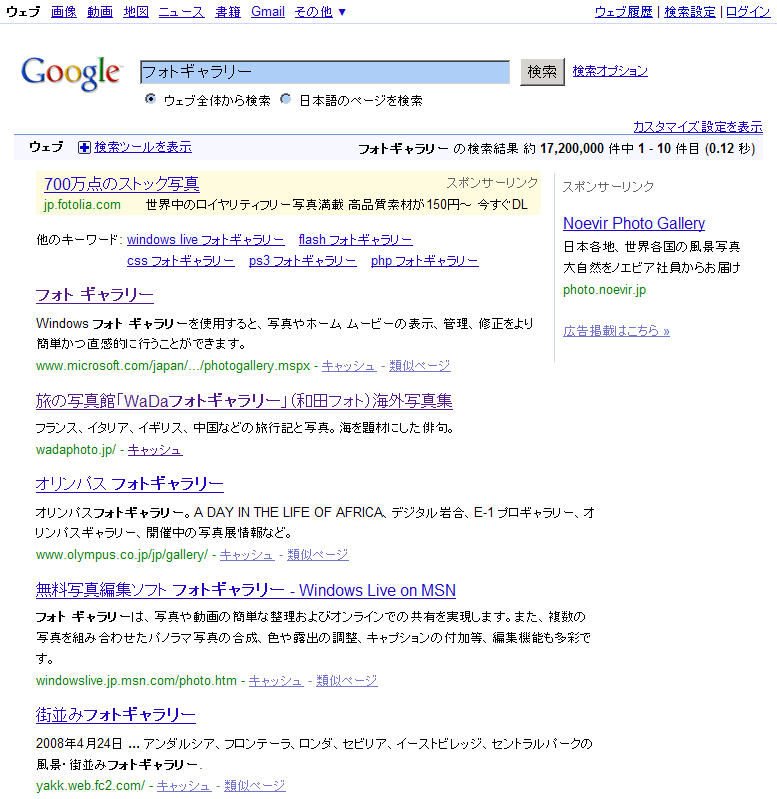Open the Windows Live on MSN result title
777x799 pixels.
[246, 590]
